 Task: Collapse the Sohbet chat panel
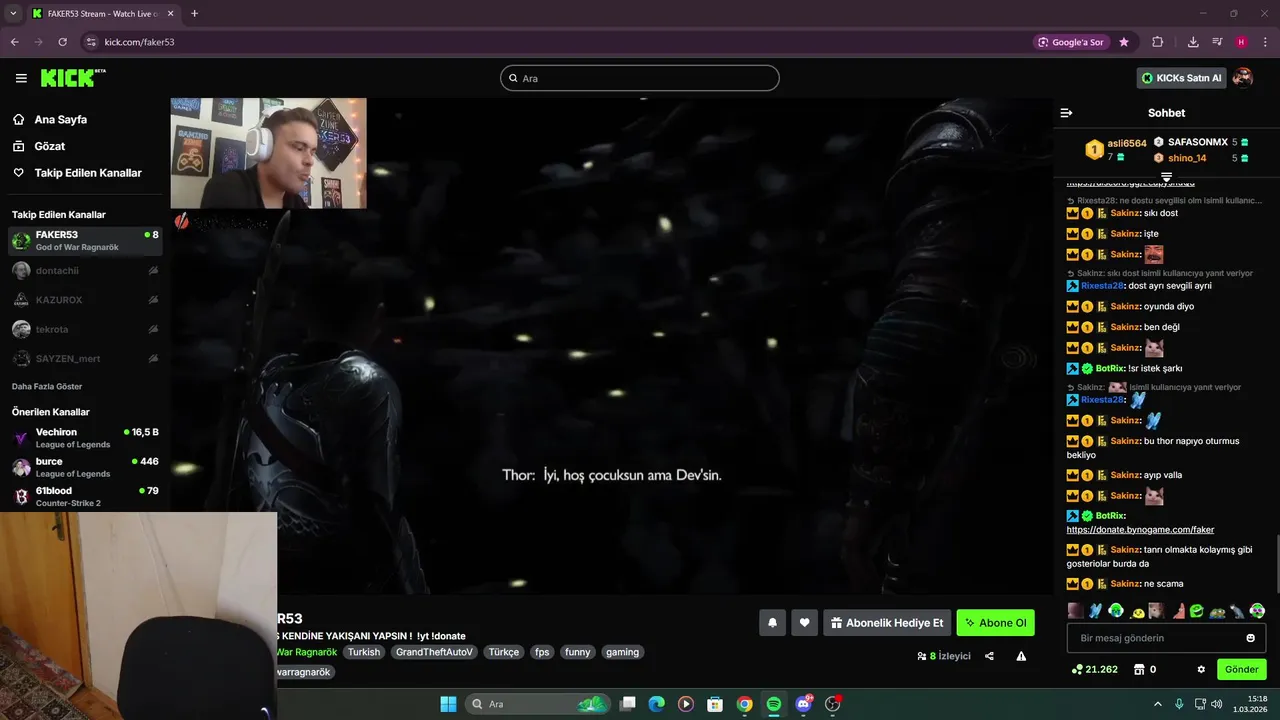point(1066,113)
